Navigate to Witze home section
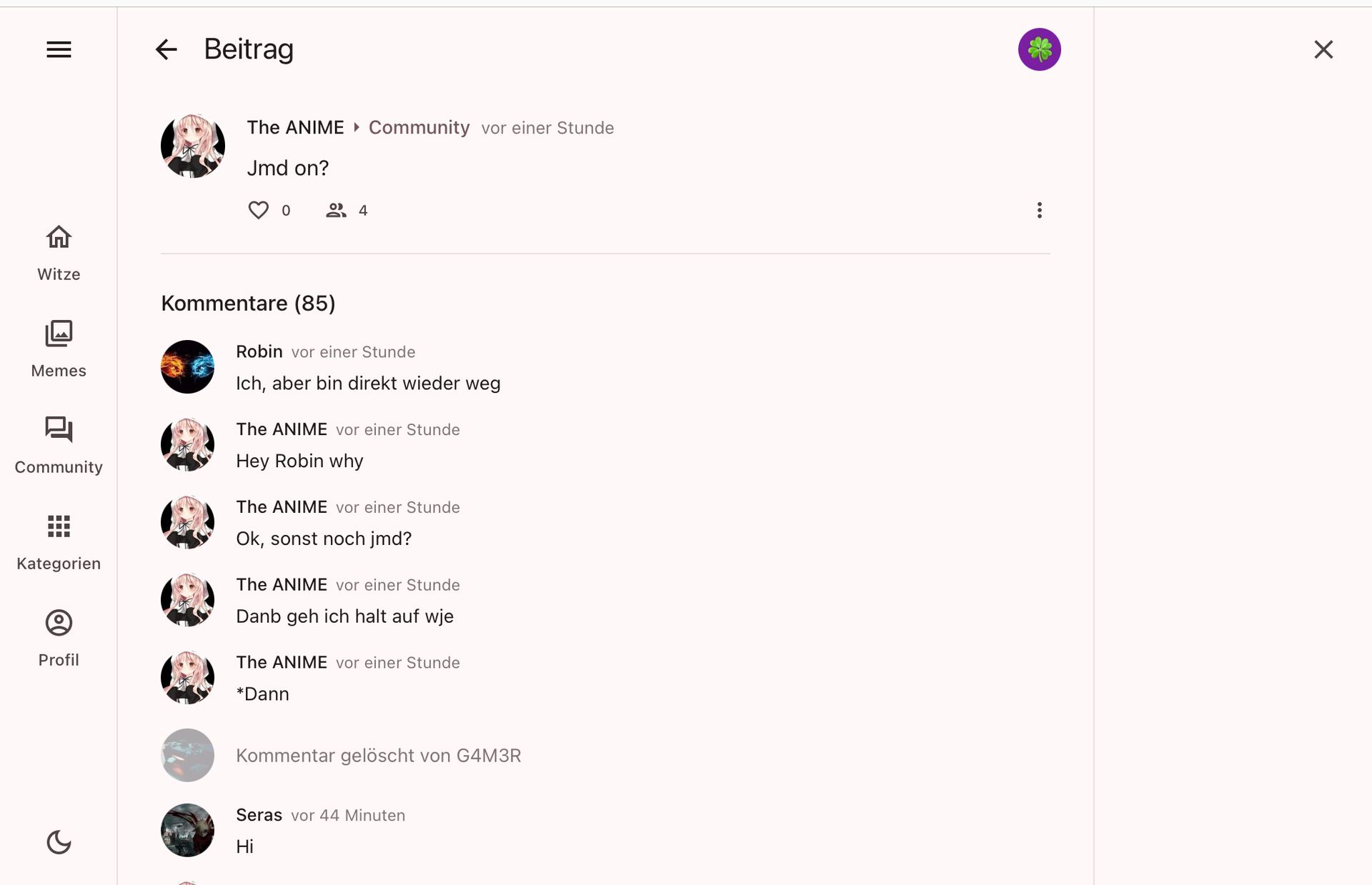 tap(59, 252)
